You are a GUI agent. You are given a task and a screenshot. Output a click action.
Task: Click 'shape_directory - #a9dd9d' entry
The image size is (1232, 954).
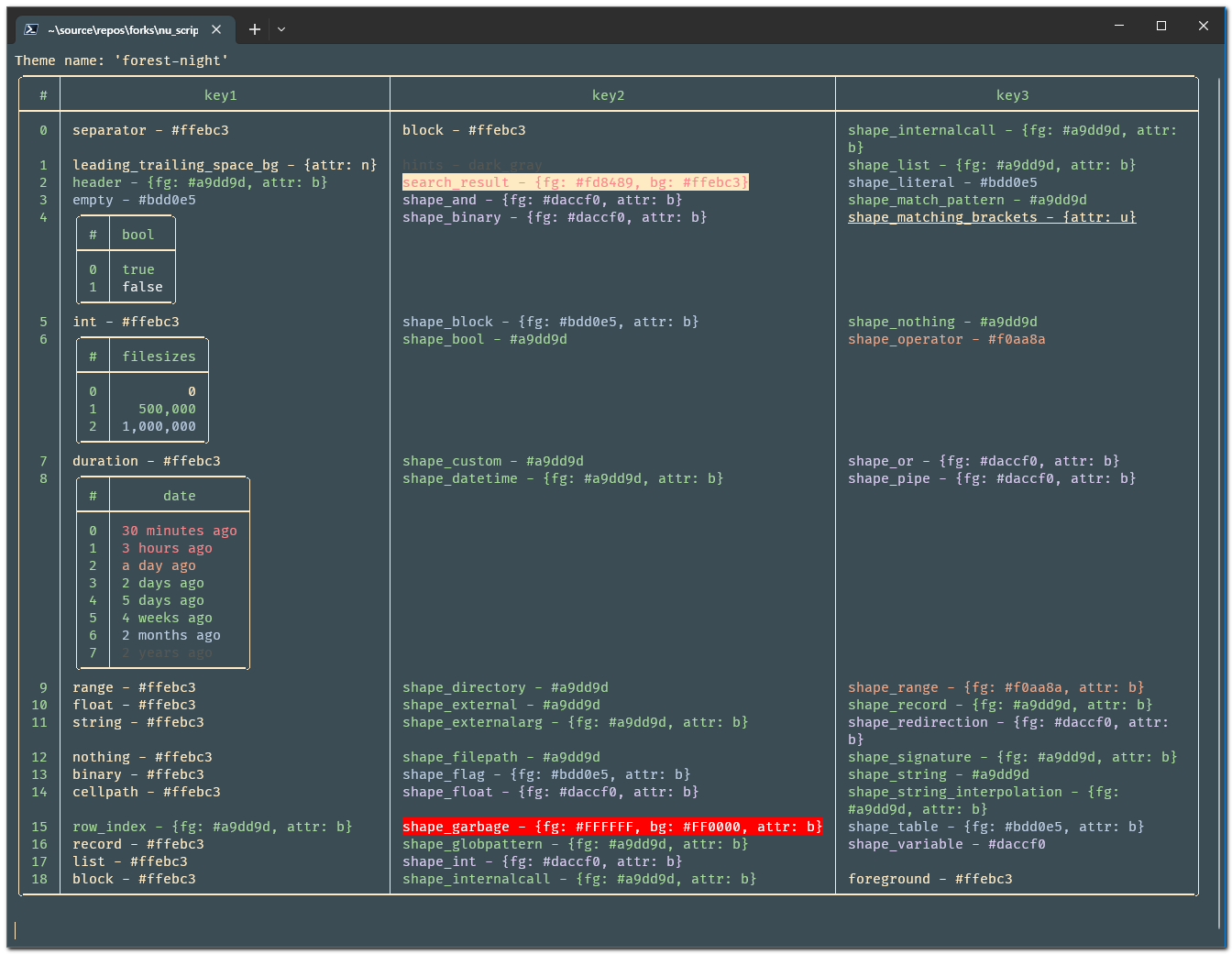pos(506,687)
